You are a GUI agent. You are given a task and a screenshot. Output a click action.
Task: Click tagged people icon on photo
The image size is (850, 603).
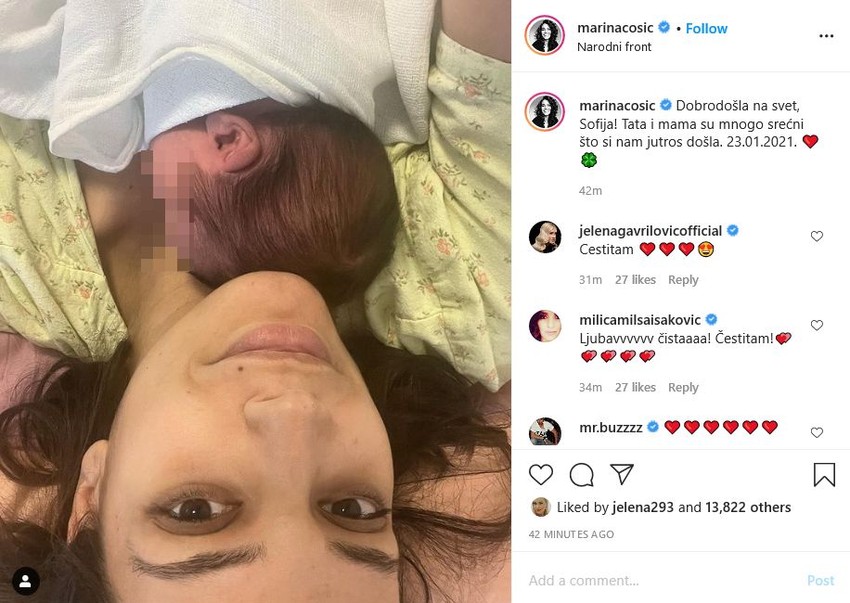[x=25, y=581]
